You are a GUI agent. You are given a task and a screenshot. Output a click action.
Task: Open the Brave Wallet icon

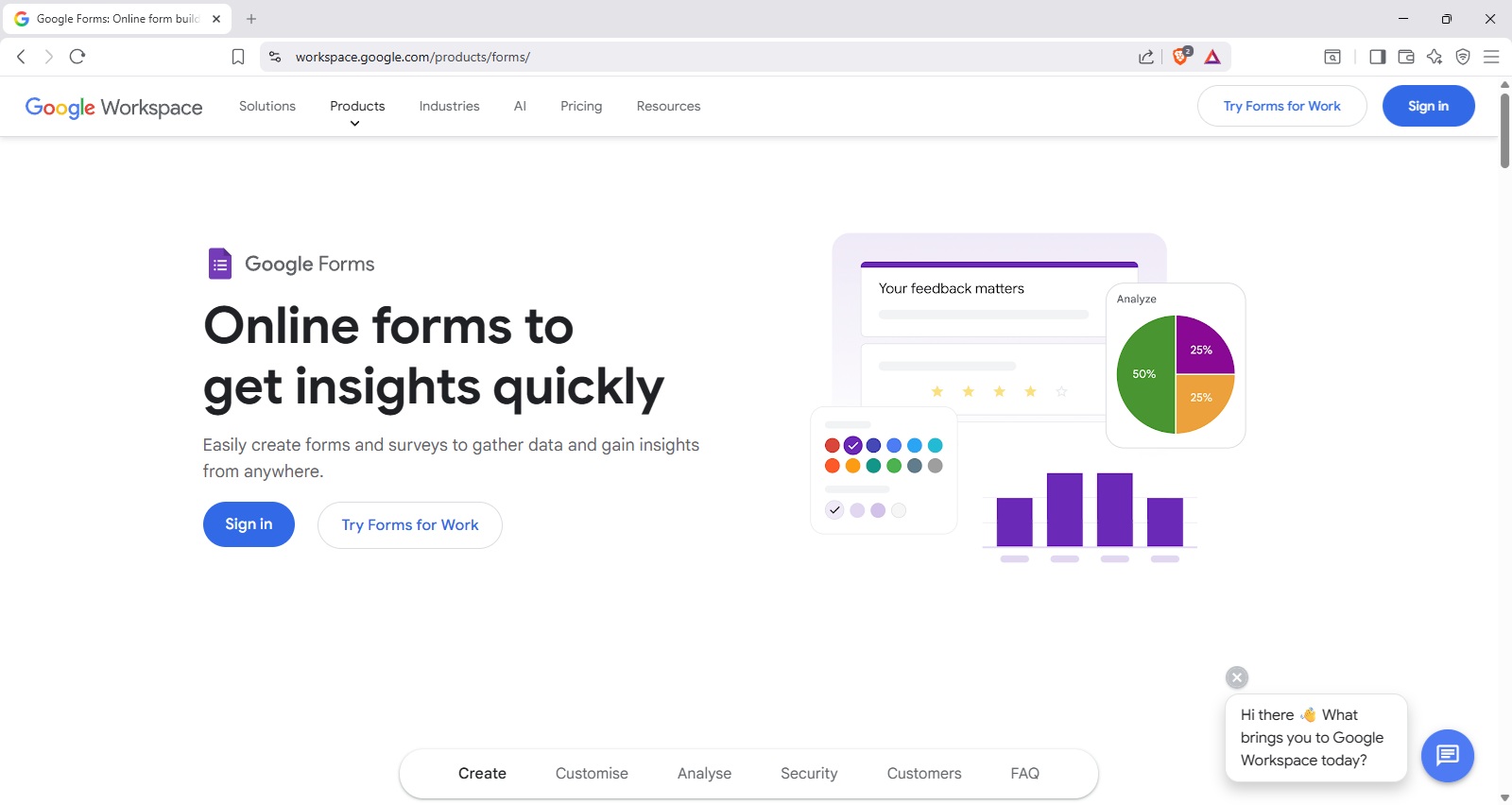tap(1406, 57)
